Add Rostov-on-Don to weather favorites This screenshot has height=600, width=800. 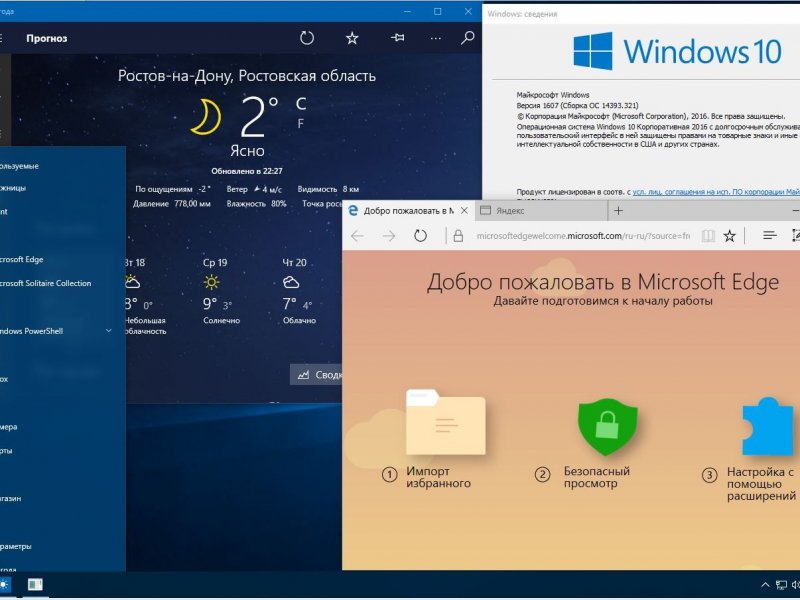pyautogui.click(x=352, y=38)
